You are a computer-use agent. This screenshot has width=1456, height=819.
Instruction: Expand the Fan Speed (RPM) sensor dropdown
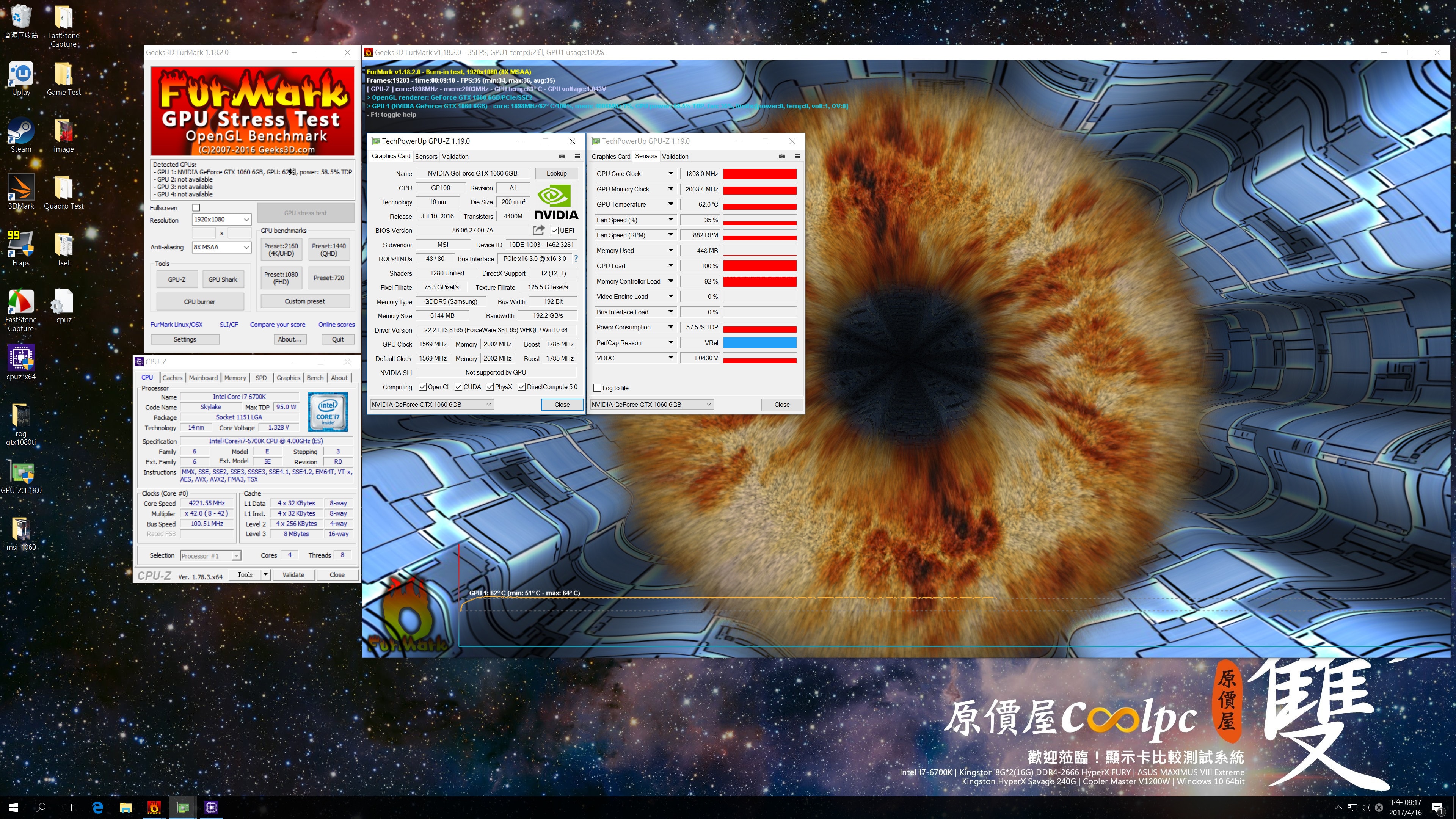click(670, 235)
